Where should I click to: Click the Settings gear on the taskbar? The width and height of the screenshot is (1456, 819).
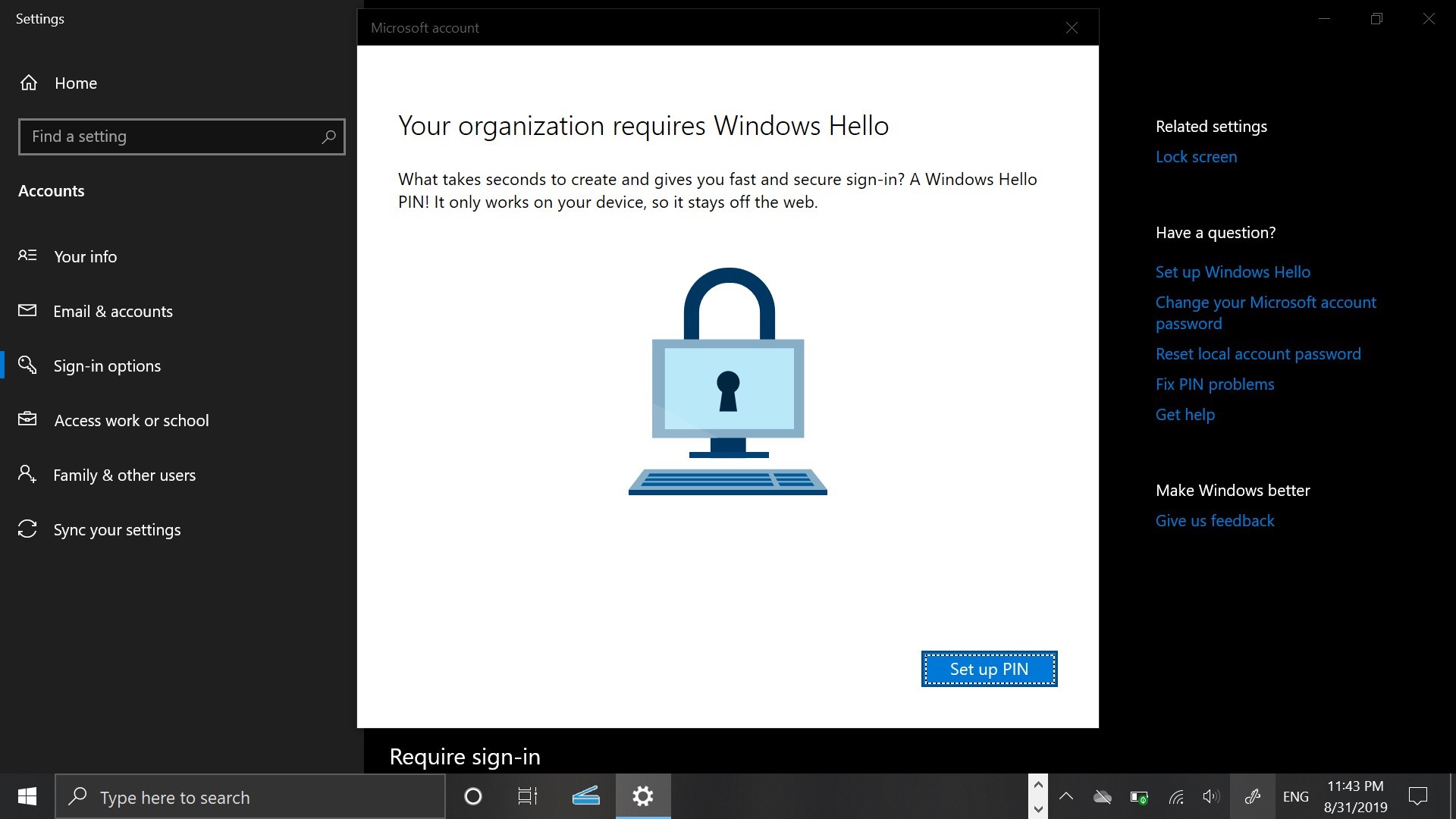(x=643, y=796)
